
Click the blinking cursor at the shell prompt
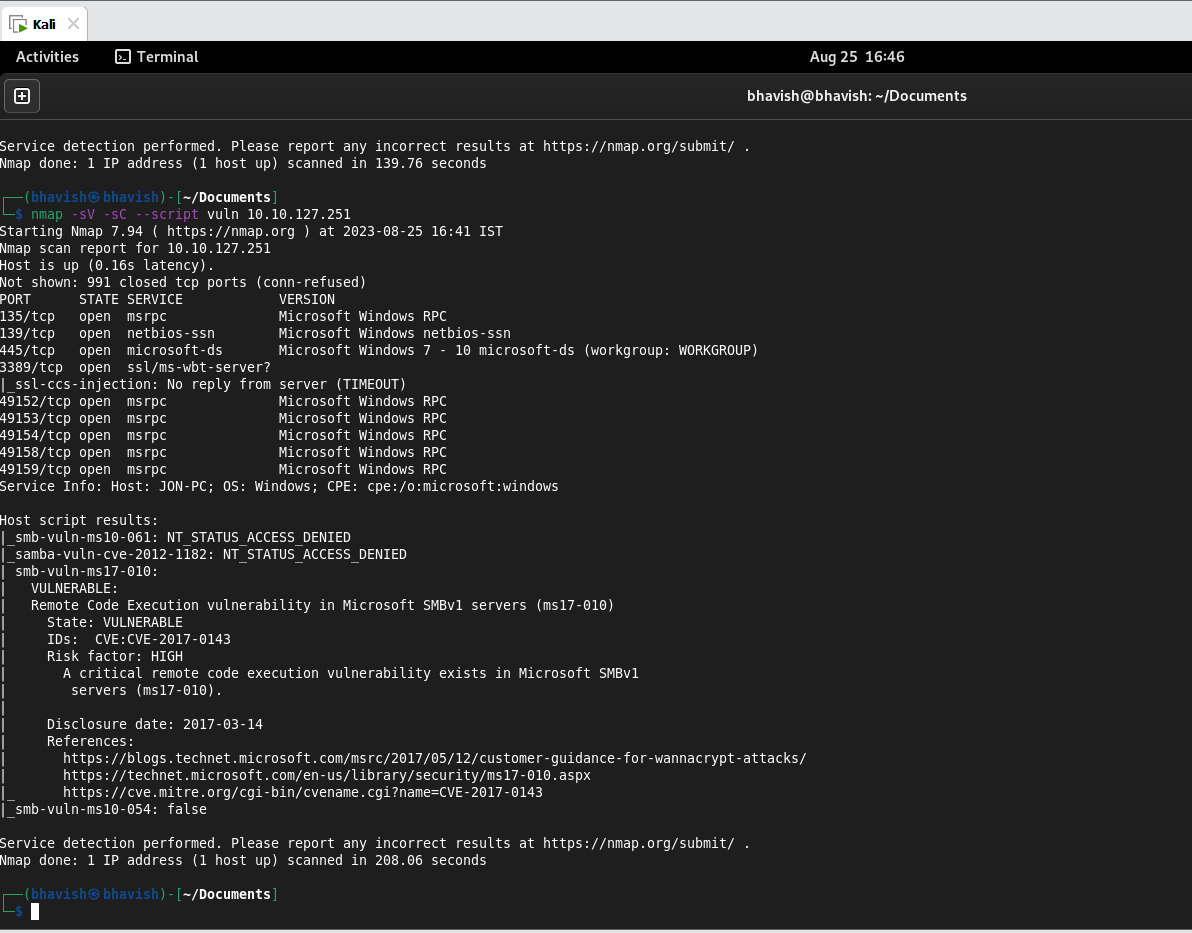(x=35, y=911)
